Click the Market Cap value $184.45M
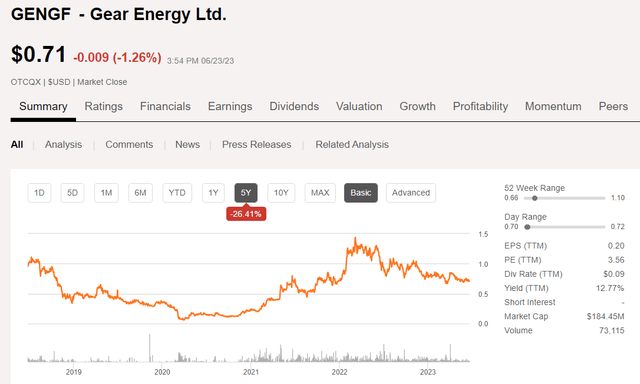 606,316
